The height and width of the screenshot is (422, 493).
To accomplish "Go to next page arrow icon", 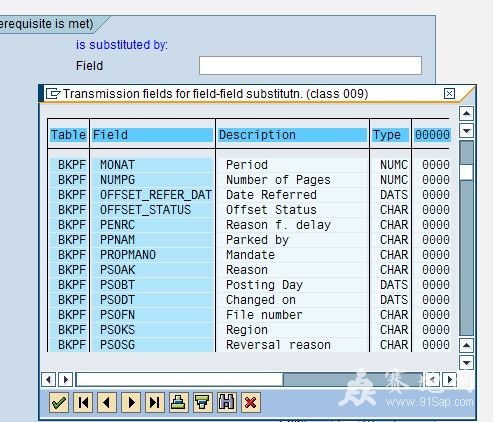I will click(x=131, y=403).
